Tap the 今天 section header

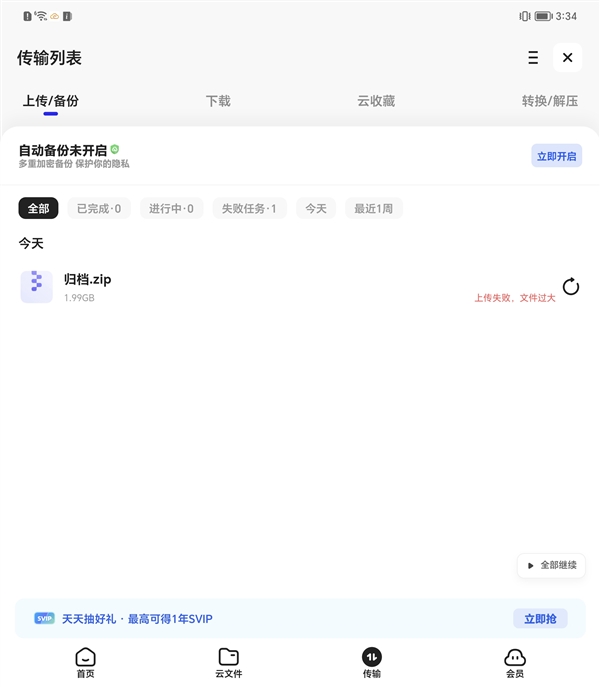(31, 243)
